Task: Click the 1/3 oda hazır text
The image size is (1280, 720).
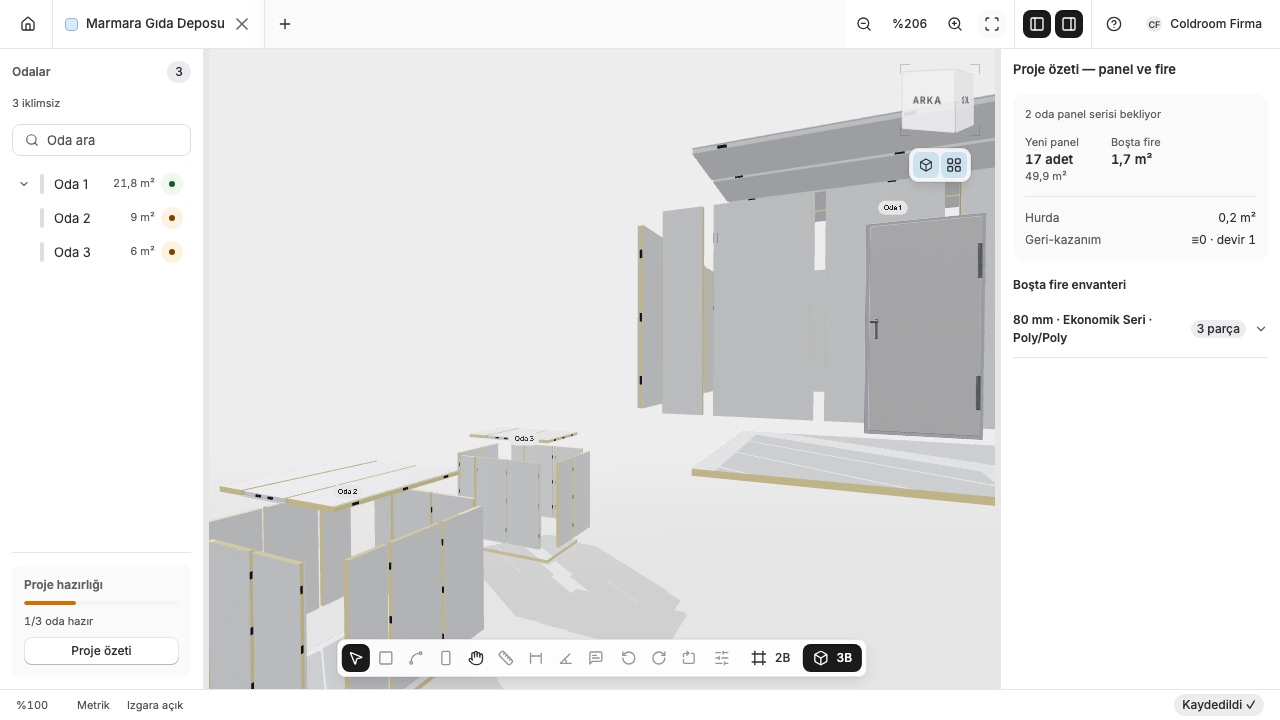Action: (58, 621)
